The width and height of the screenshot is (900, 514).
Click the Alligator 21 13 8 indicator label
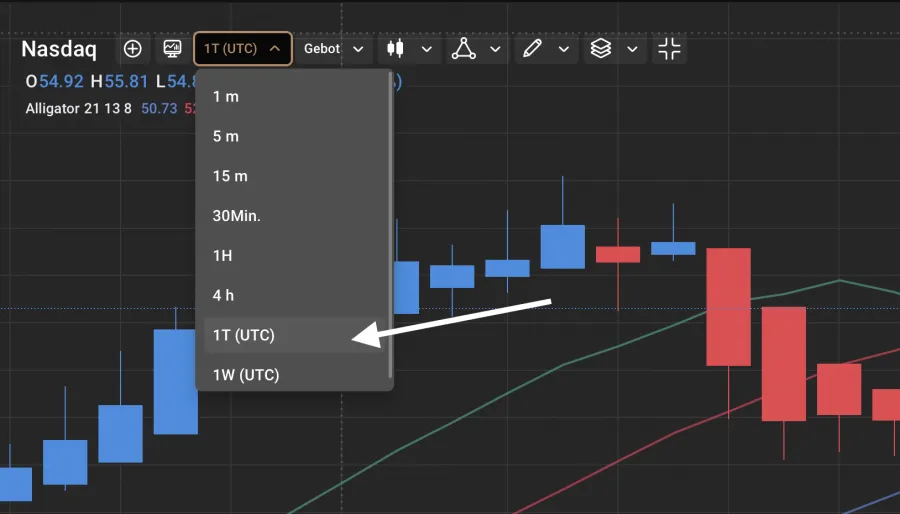click(x=79, y=108)
